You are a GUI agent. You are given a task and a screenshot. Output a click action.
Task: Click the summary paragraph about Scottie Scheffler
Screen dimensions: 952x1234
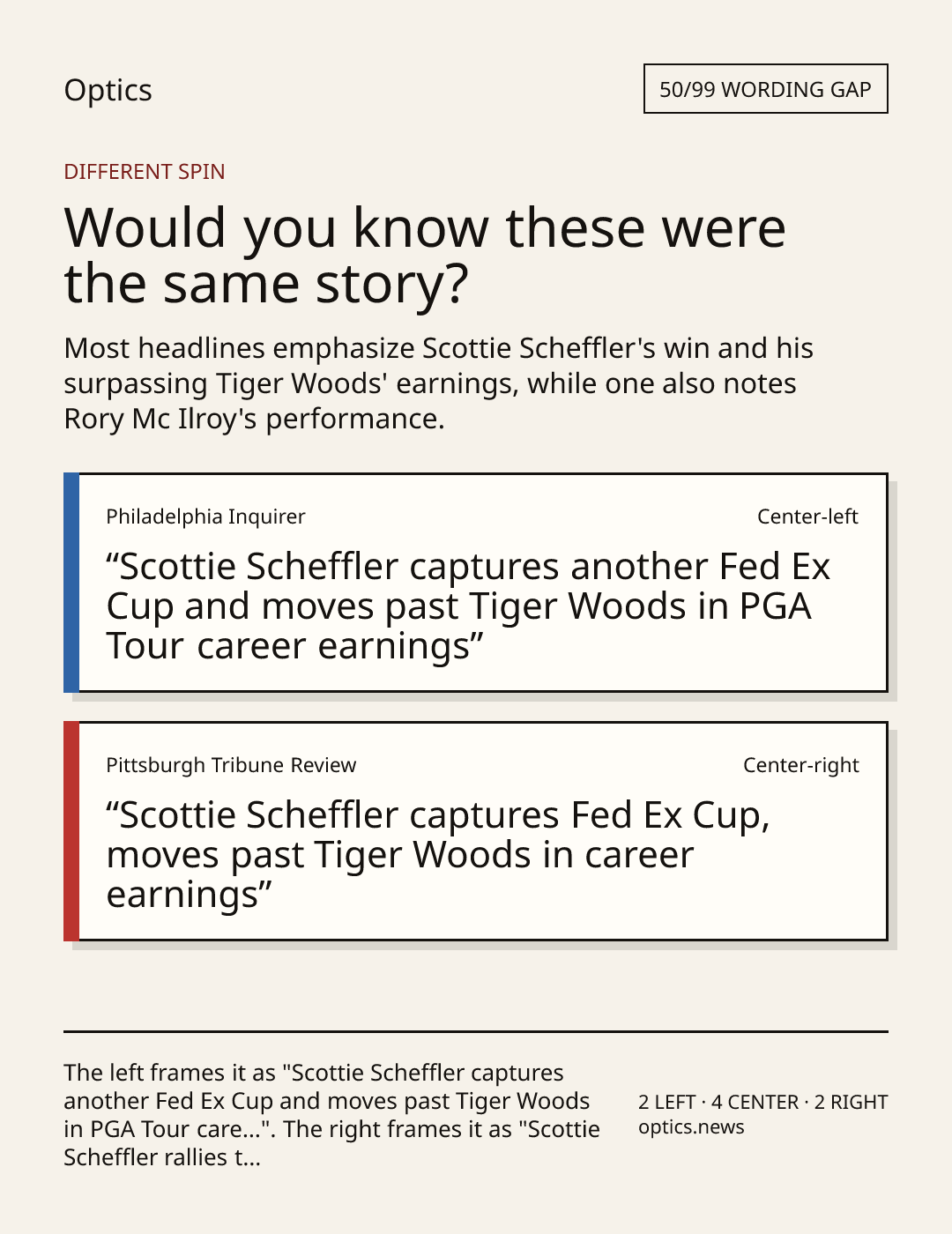[x=438, y=383]
